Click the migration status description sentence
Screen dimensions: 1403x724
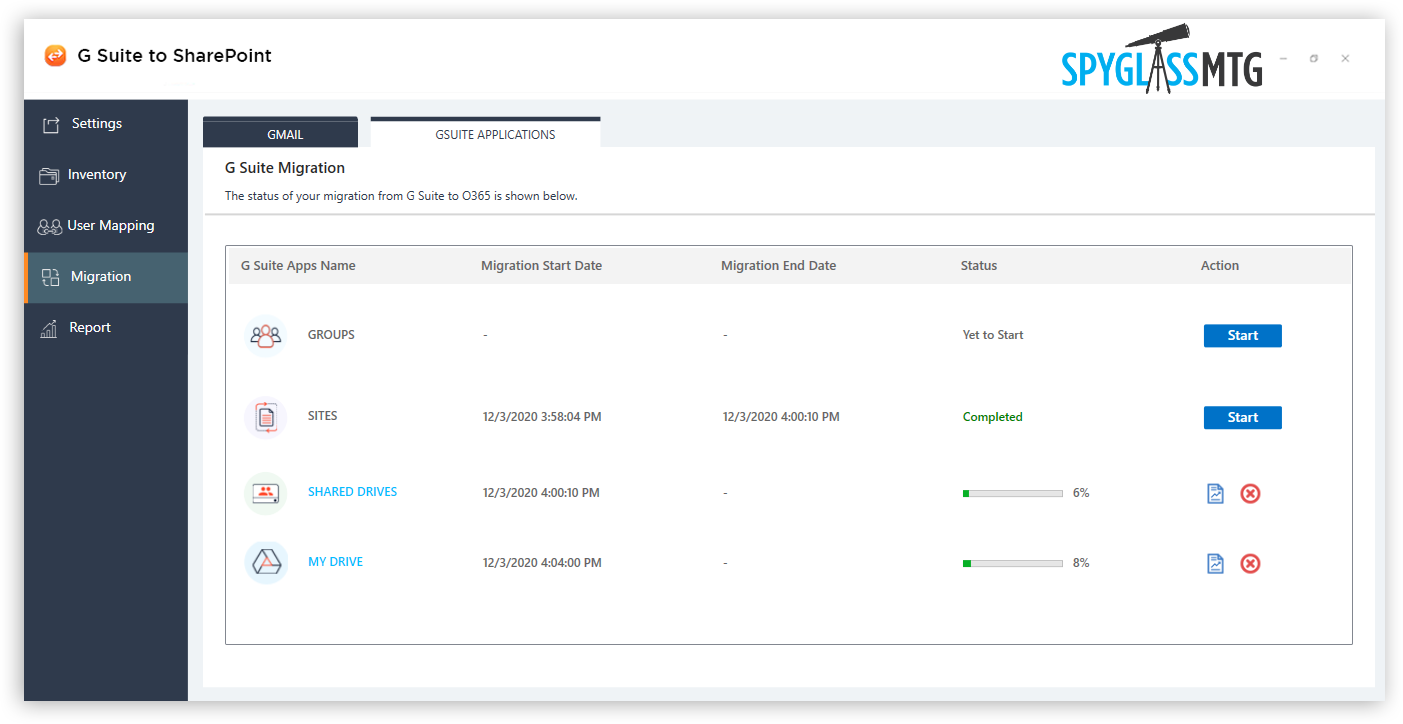click(x=401, y=196)
